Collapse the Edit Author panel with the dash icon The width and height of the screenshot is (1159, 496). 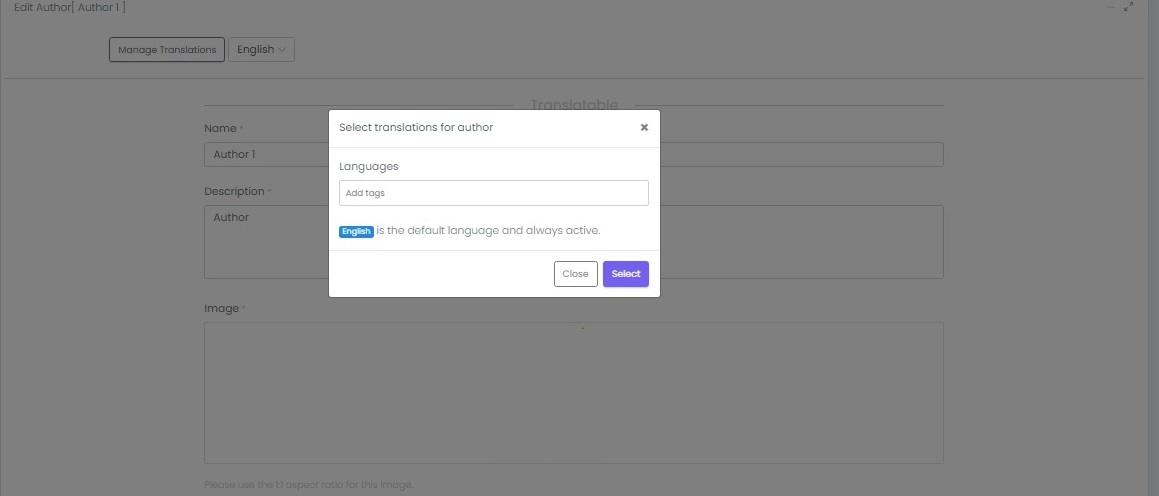[x=1110, y=7]
